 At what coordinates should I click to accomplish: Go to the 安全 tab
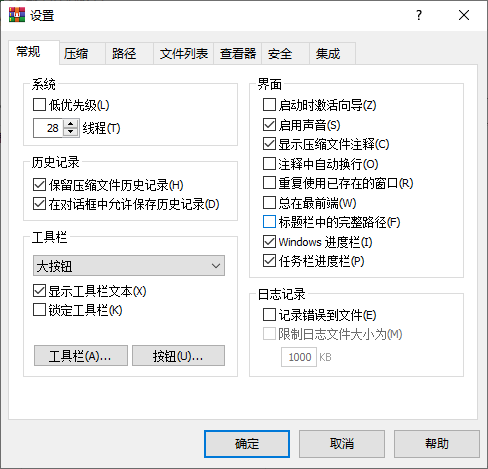click(x=280, y=53)
